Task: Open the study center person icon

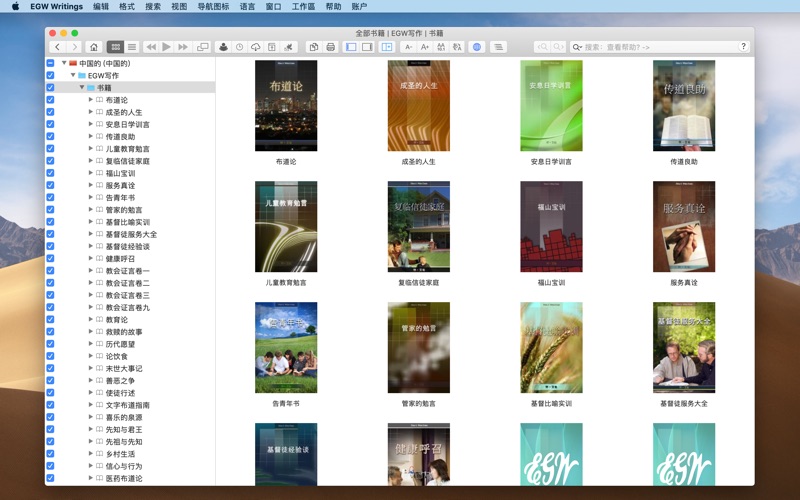Action: [223, 47]
